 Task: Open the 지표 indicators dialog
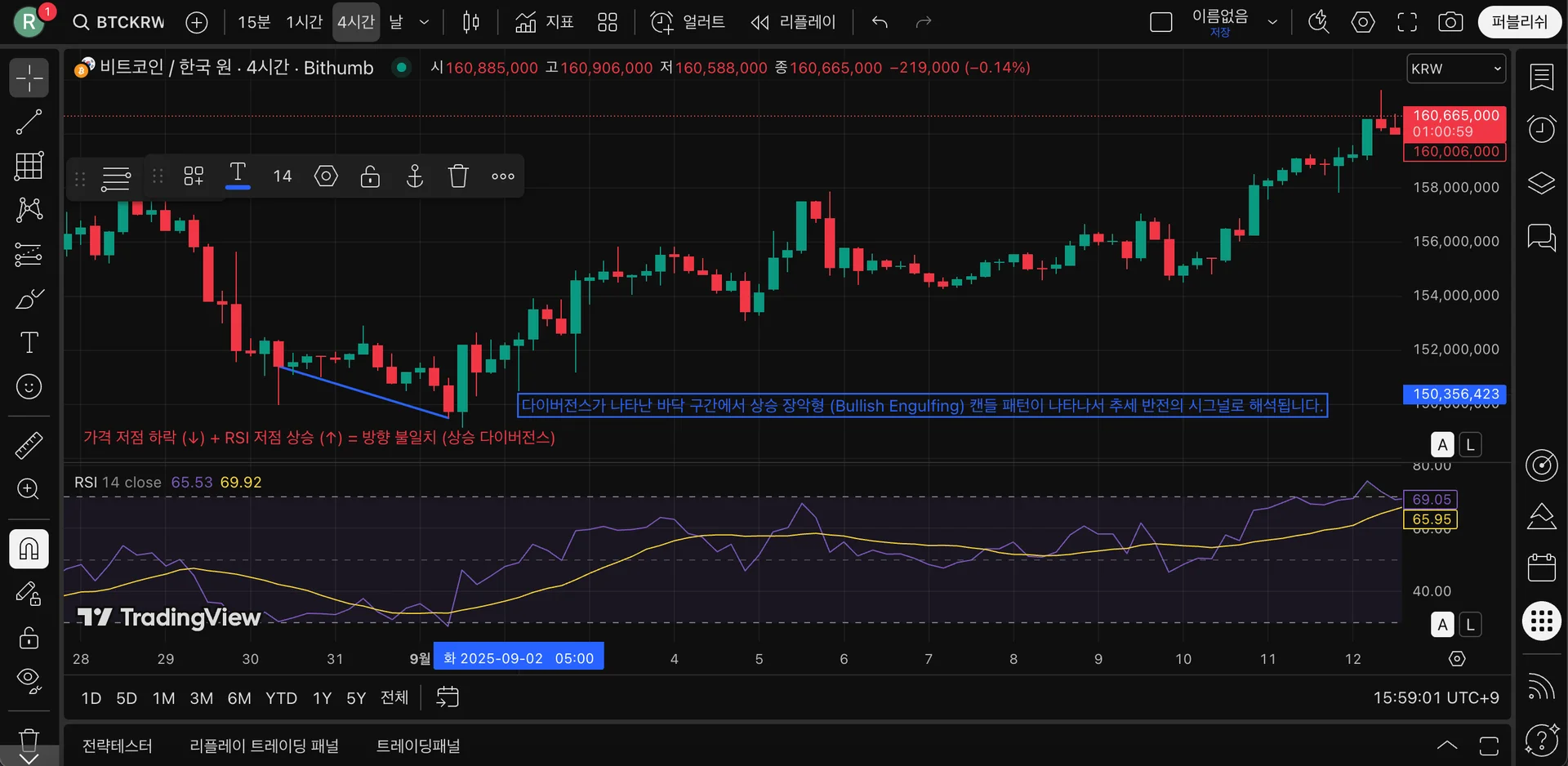coord(545,22)
